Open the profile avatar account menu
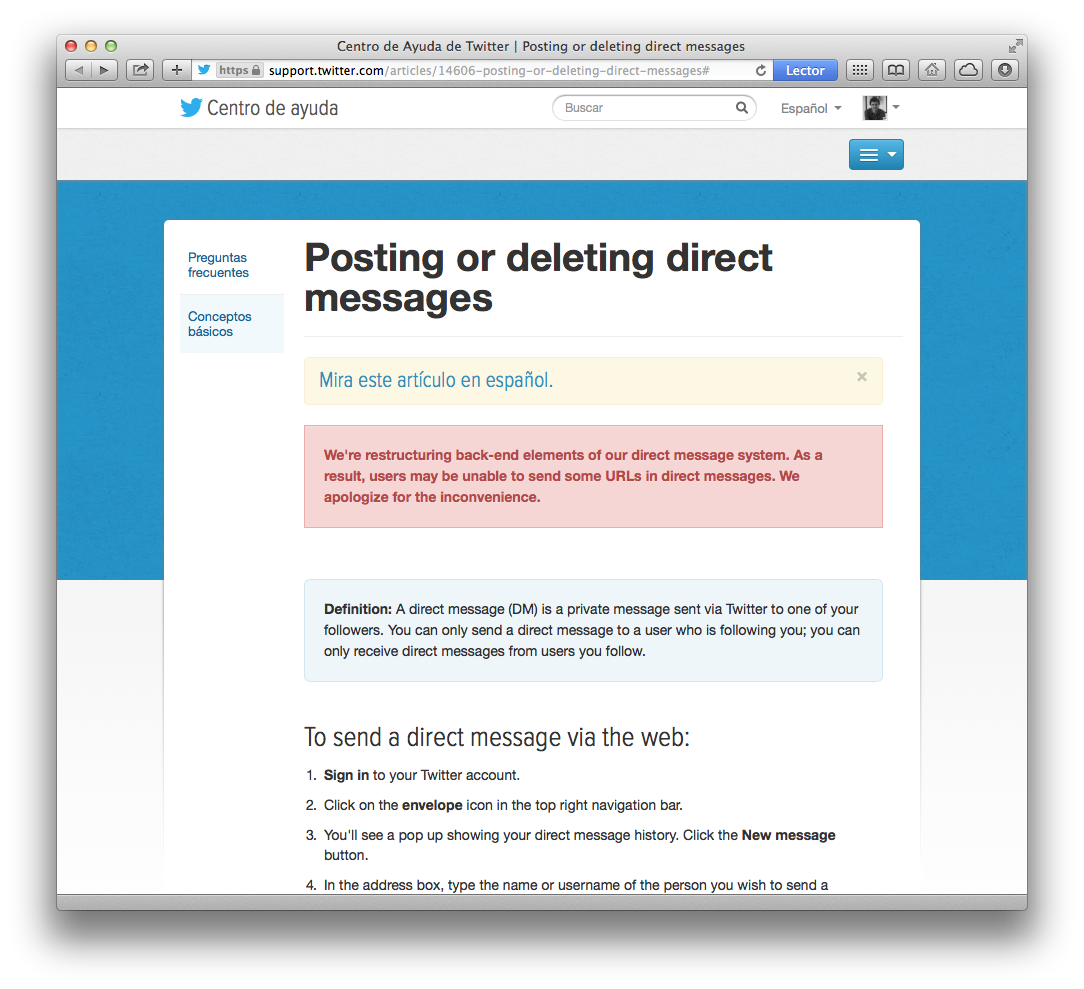Viewport: 1084px width, 989px height. pyautogui.click(x=881, y=108)
